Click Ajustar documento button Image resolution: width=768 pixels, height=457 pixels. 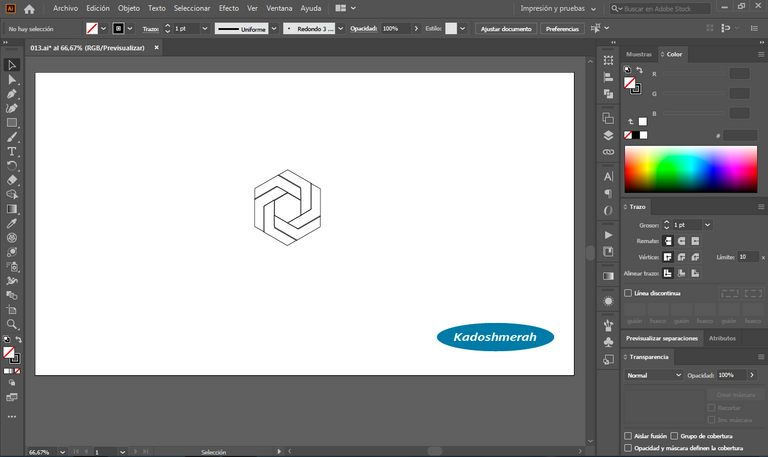pos(506,29)
